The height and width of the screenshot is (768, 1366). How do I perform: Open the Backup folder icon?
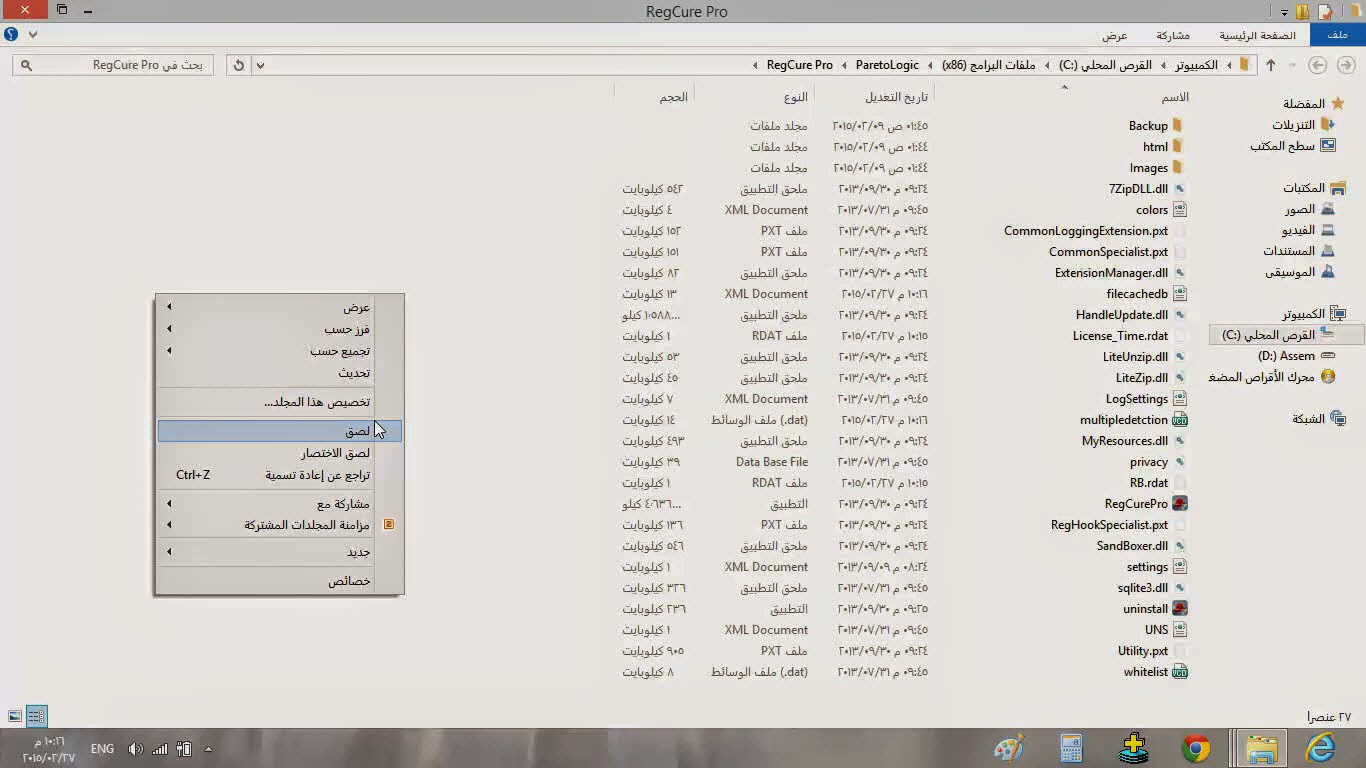(1177, 126)
